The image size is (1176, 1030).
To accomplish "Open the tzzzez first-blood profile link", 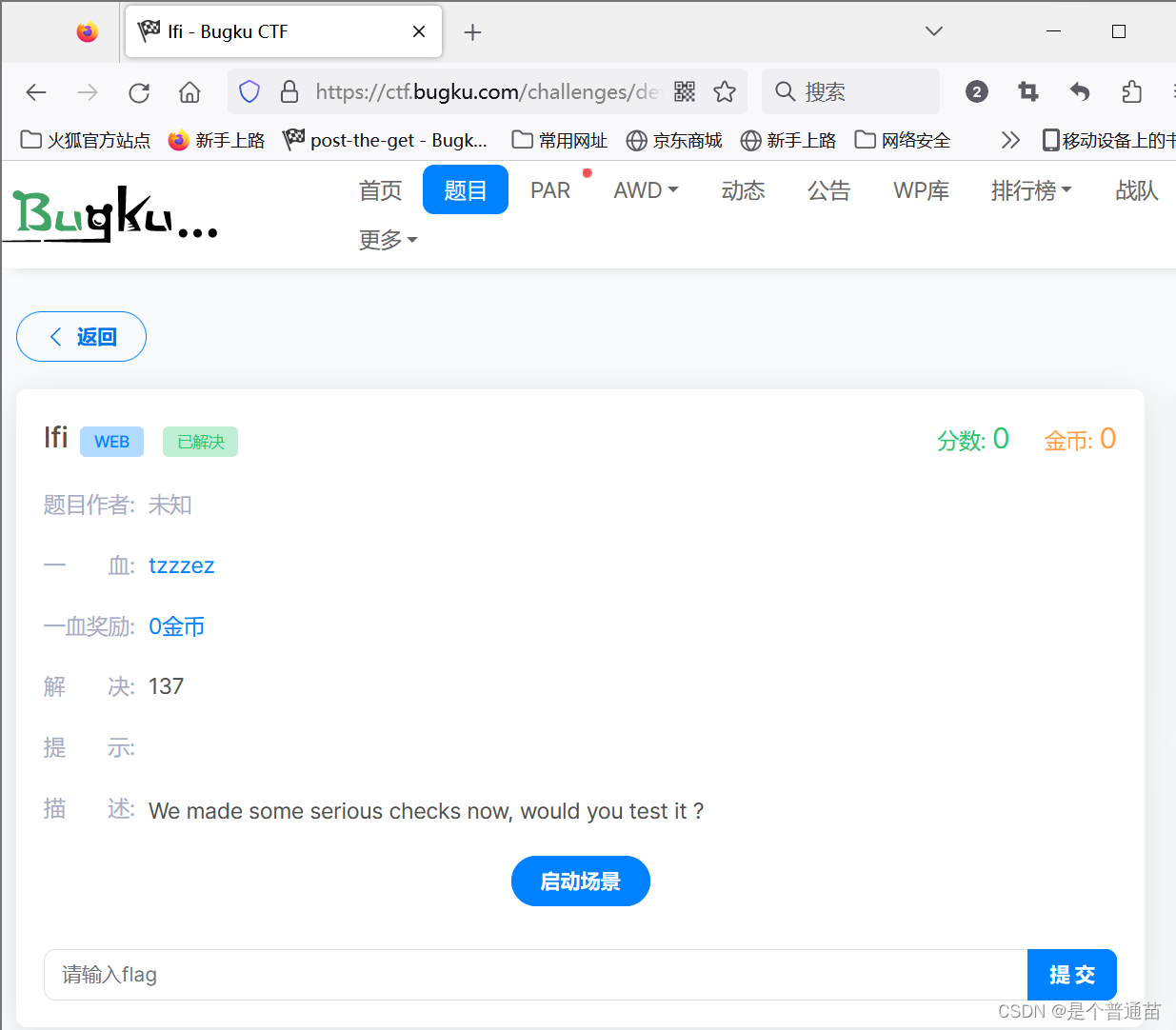I will click(182, 565).
